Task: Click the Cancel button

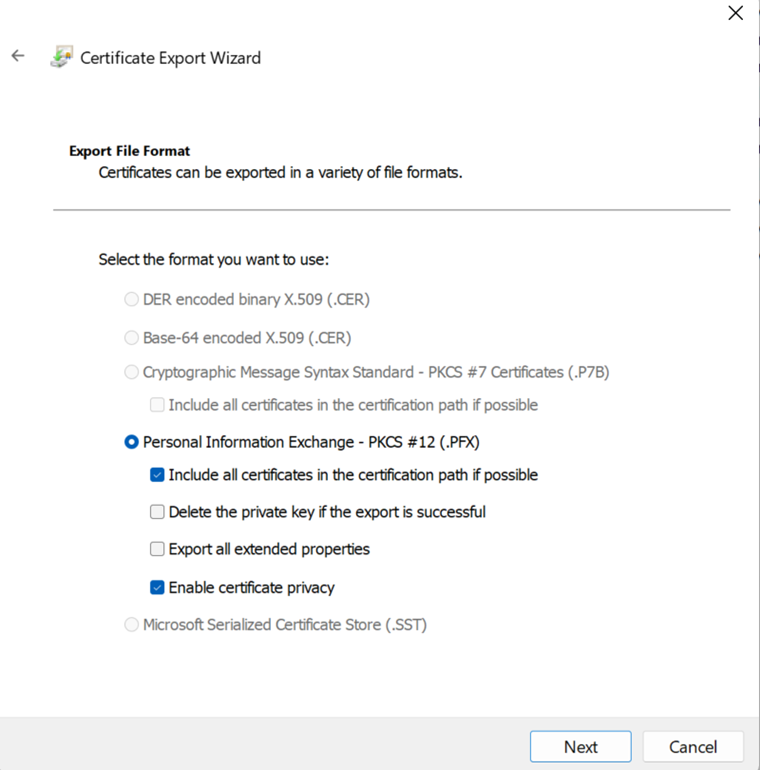Action: click(693, 746)
